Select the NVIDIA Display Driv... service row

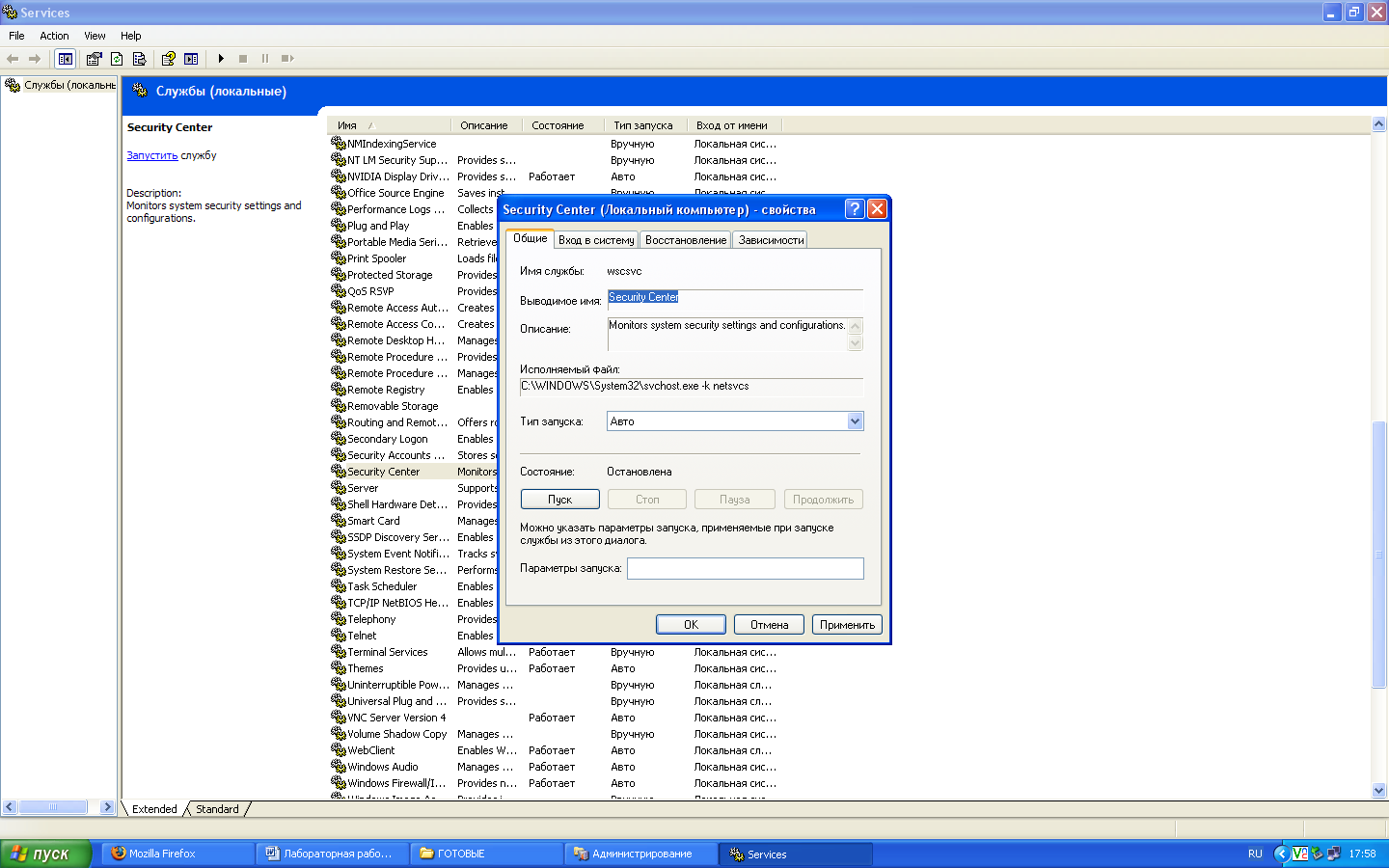[554, 176]
